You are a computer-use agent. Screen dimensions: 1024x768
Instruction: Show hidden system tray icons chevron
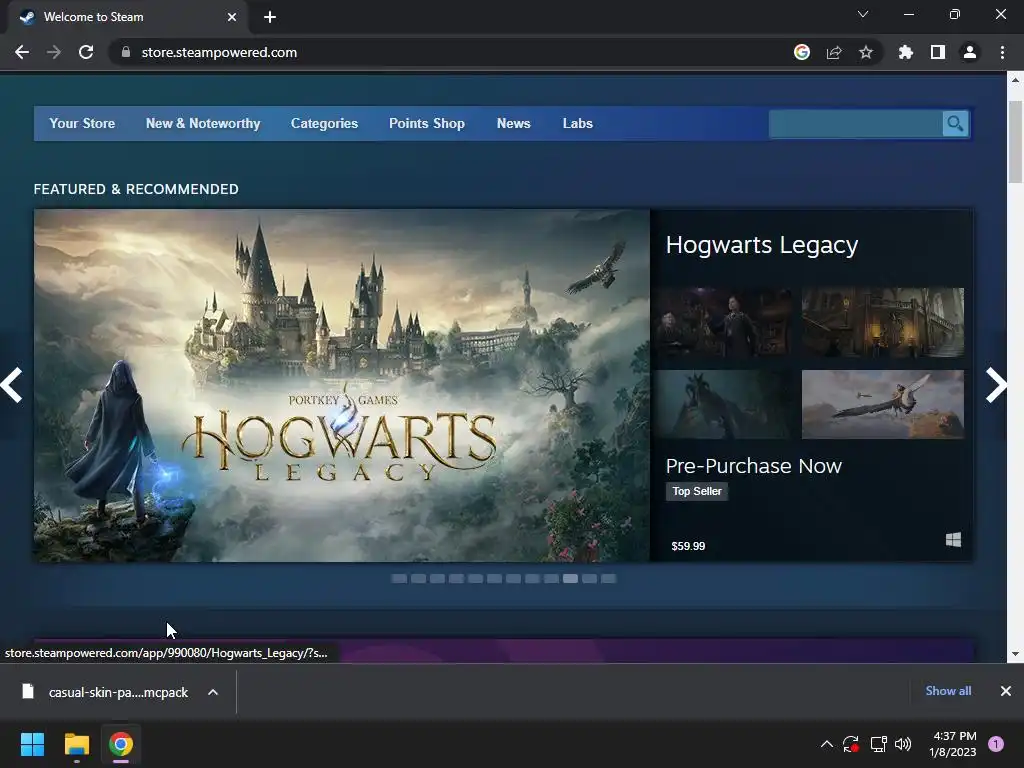pyautogui.click(x=827, y=744)
